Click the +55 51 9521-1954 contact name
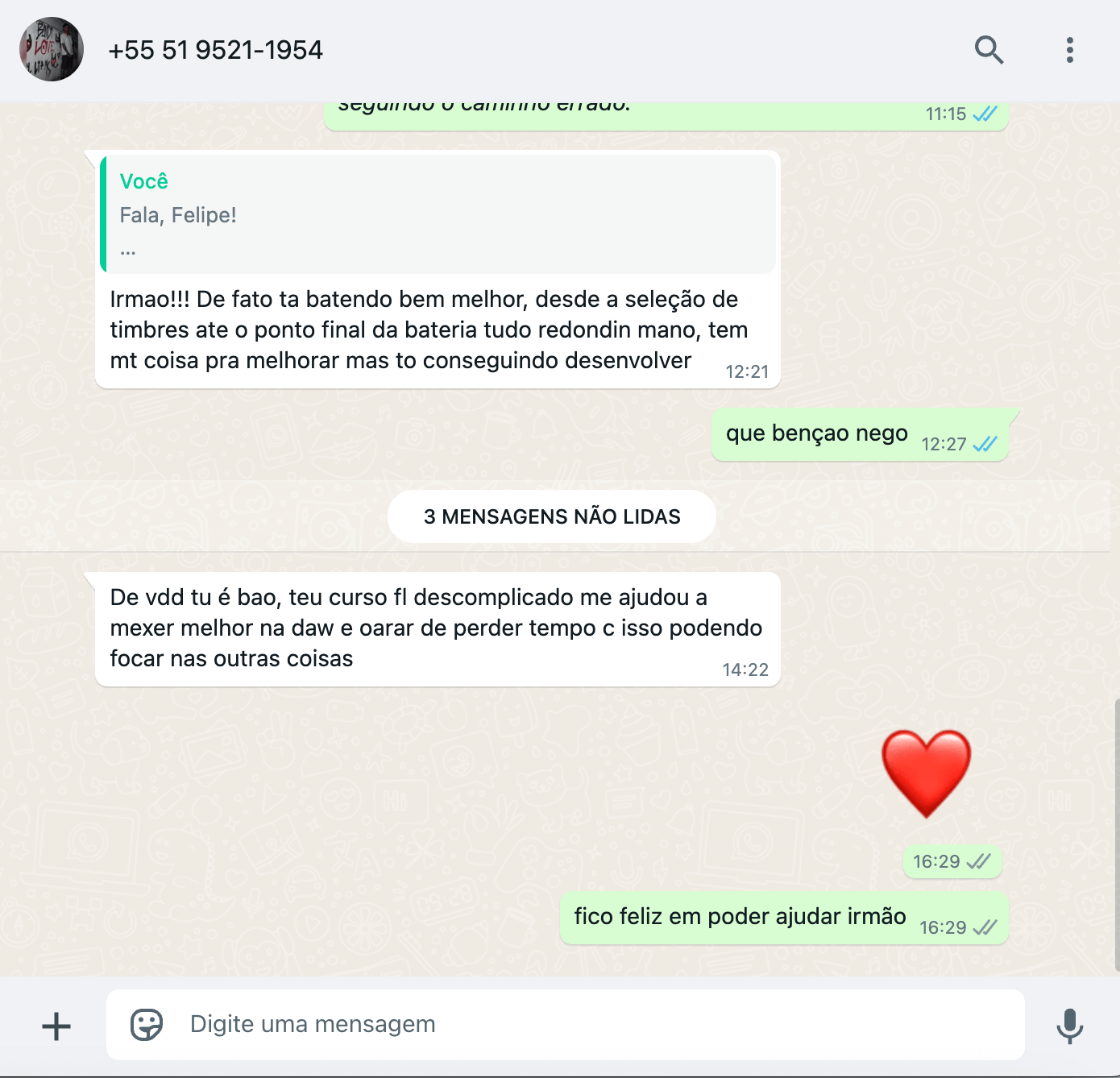1120x1078 pixels. coord(216,50)
